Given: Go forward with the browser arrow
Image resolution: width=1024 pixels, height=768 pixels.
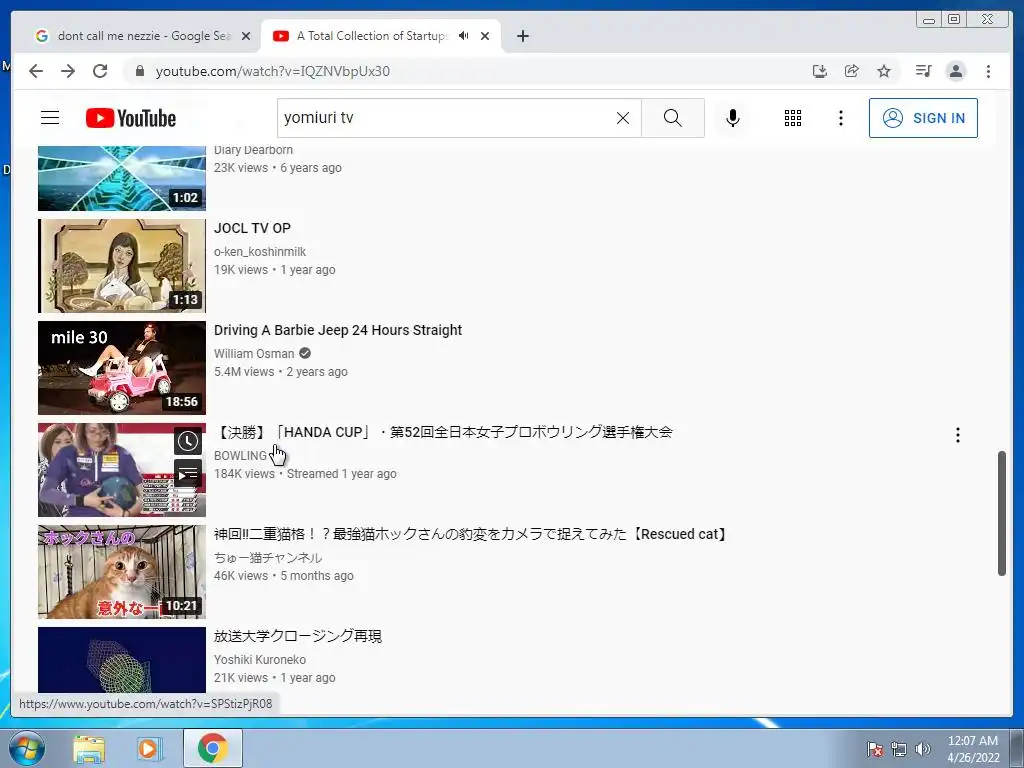Looking at the screenshot, I should pyautogui.click(x=68, y=71).
